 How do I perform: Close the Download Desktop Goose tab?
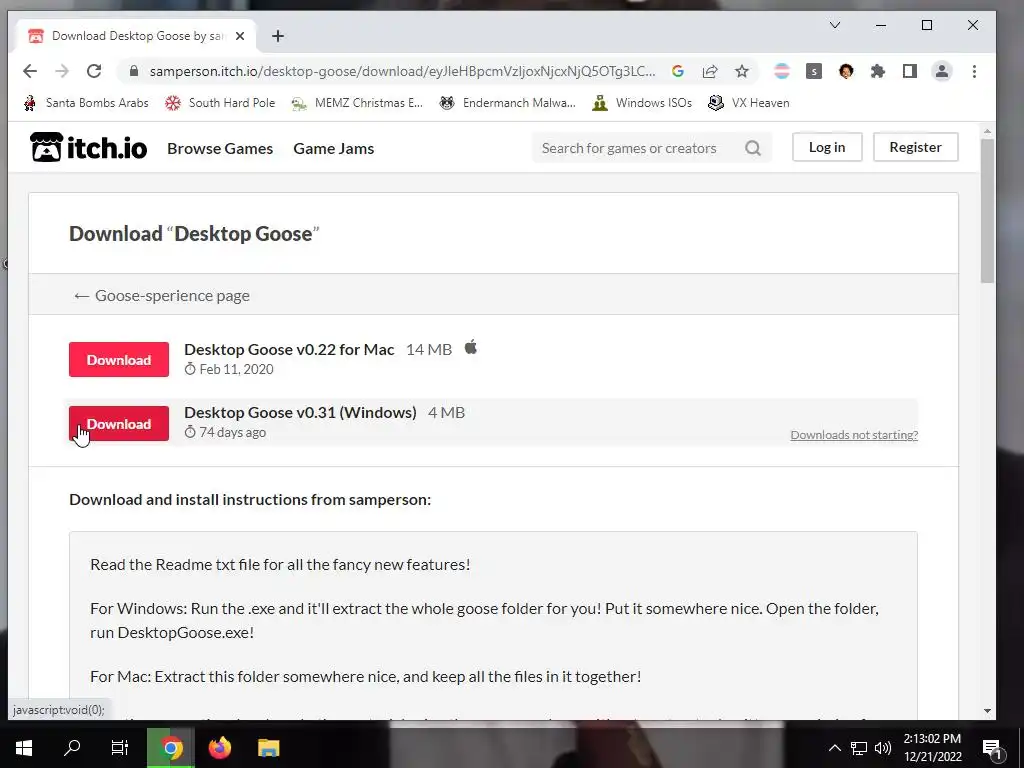pyautogui.click(x=240, y=36)
